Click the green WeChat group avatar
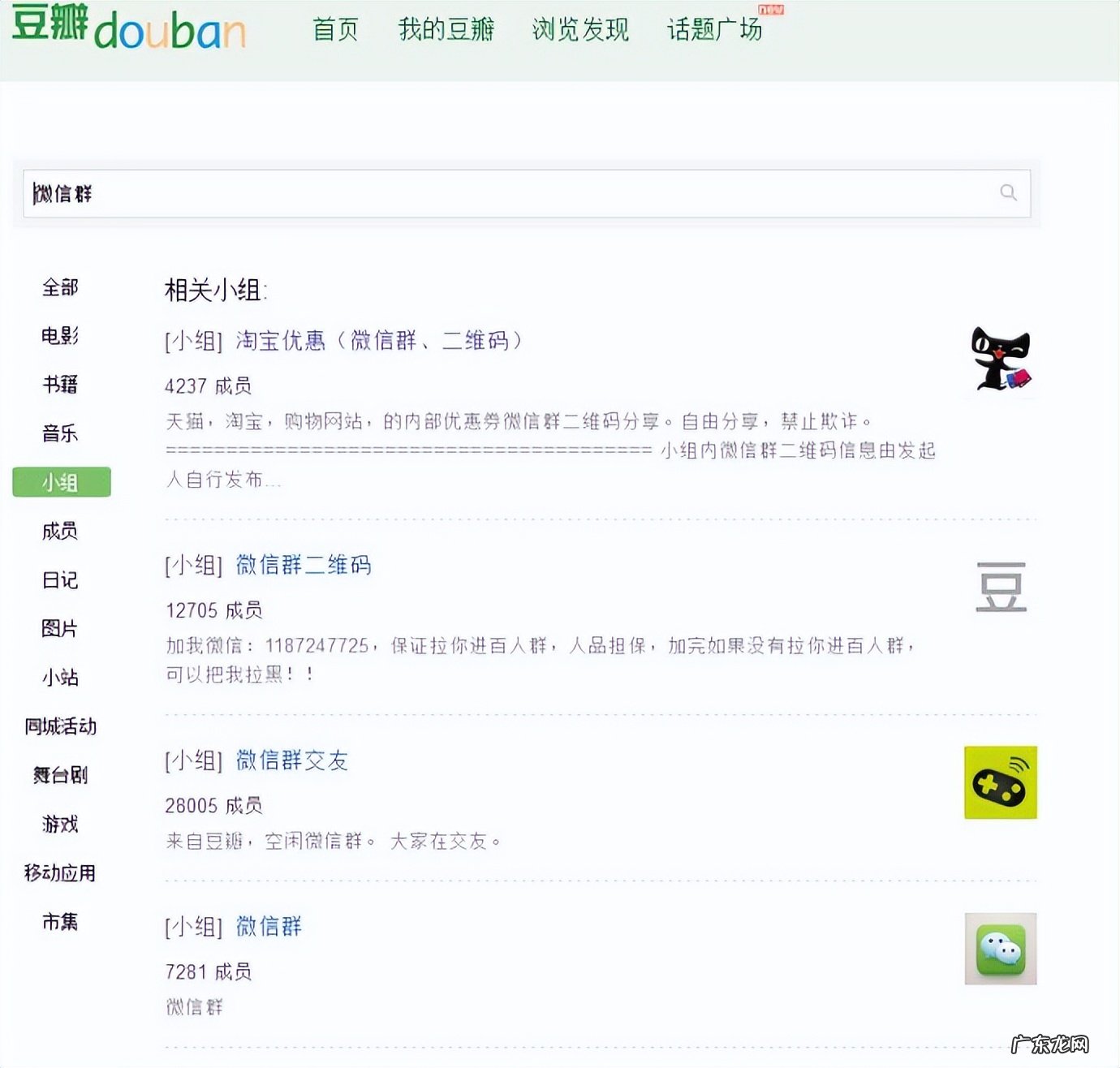The height and width of the screenshot is (1068, 1120). 1001,949
